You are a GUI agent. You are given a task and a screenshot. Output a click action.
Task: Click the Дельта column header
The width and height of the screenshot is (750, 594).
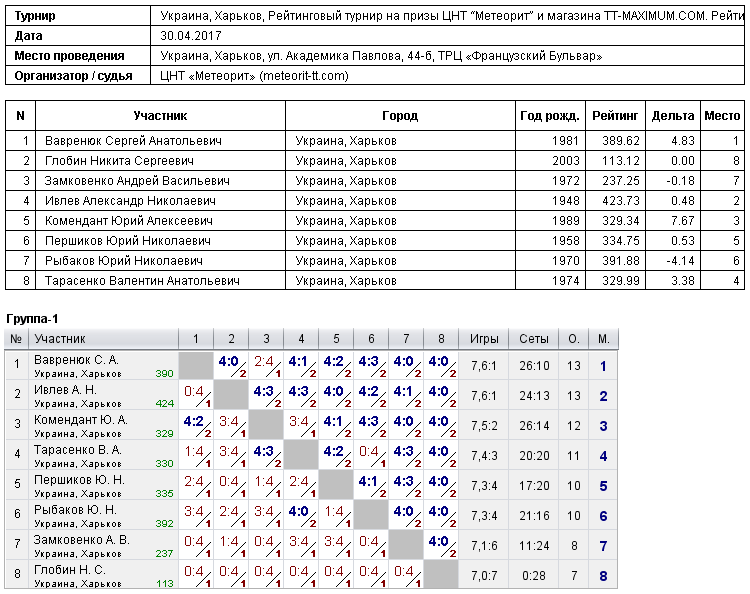(673, 116)
